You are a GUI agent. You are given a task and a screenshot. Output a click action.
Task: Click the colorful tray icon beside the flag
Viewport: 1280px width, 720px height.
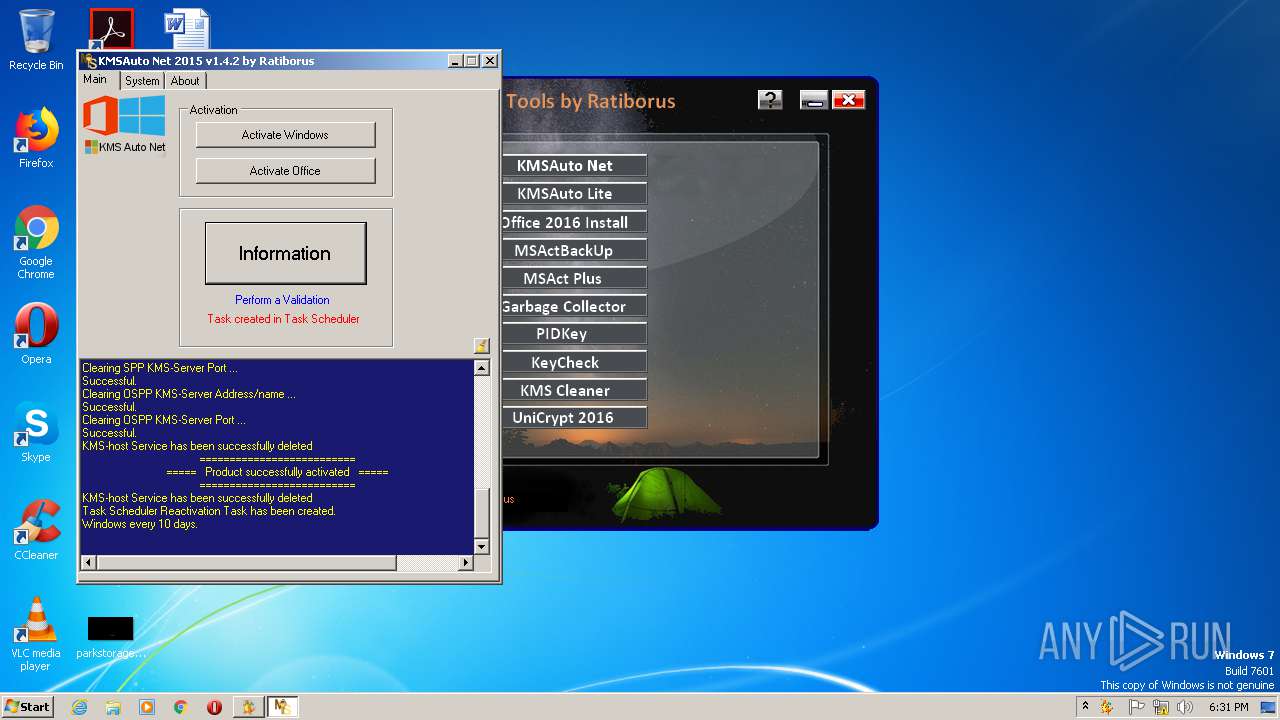tap(1108, 707)
